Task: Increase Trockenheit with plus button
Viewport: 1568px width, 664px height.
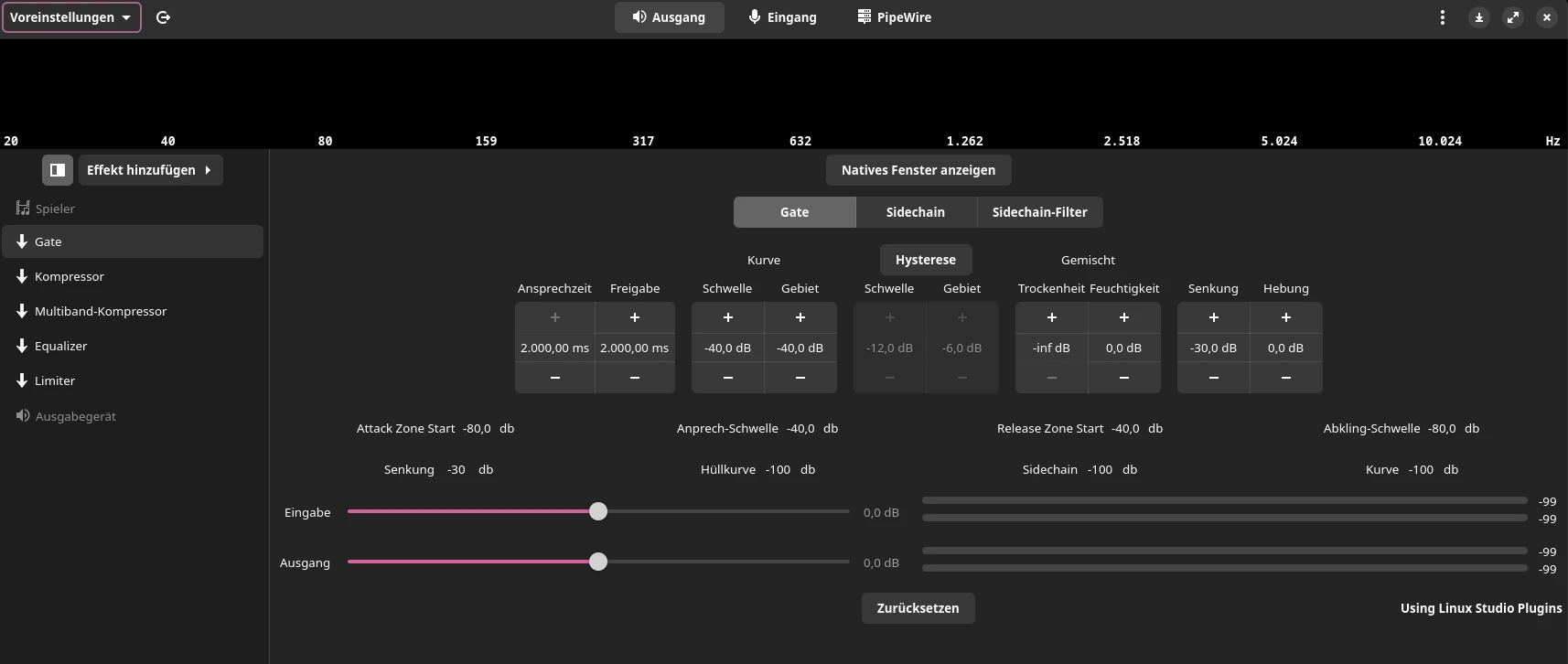Action: tap(1052, 317)
